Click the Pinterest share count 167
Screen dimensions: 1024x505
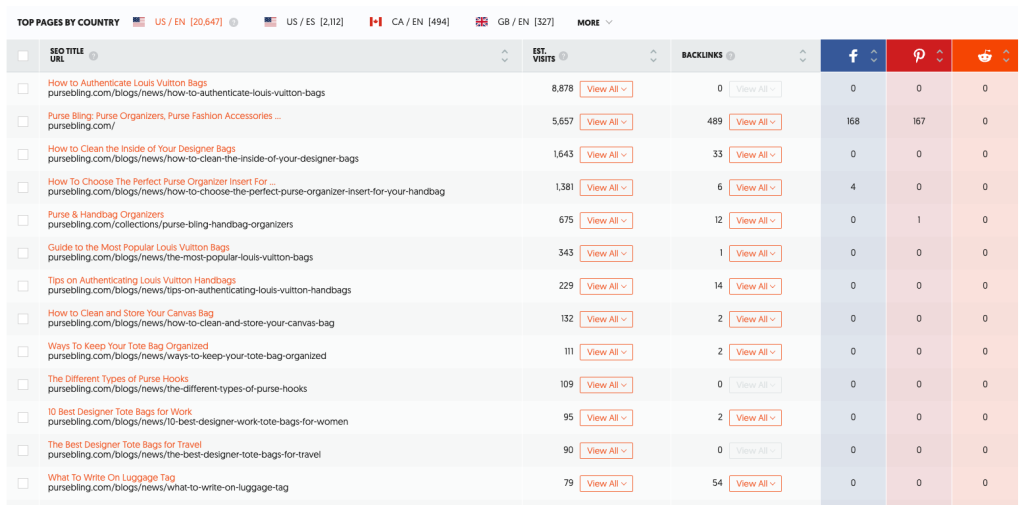pyautogui.click(x=919, y=122)
